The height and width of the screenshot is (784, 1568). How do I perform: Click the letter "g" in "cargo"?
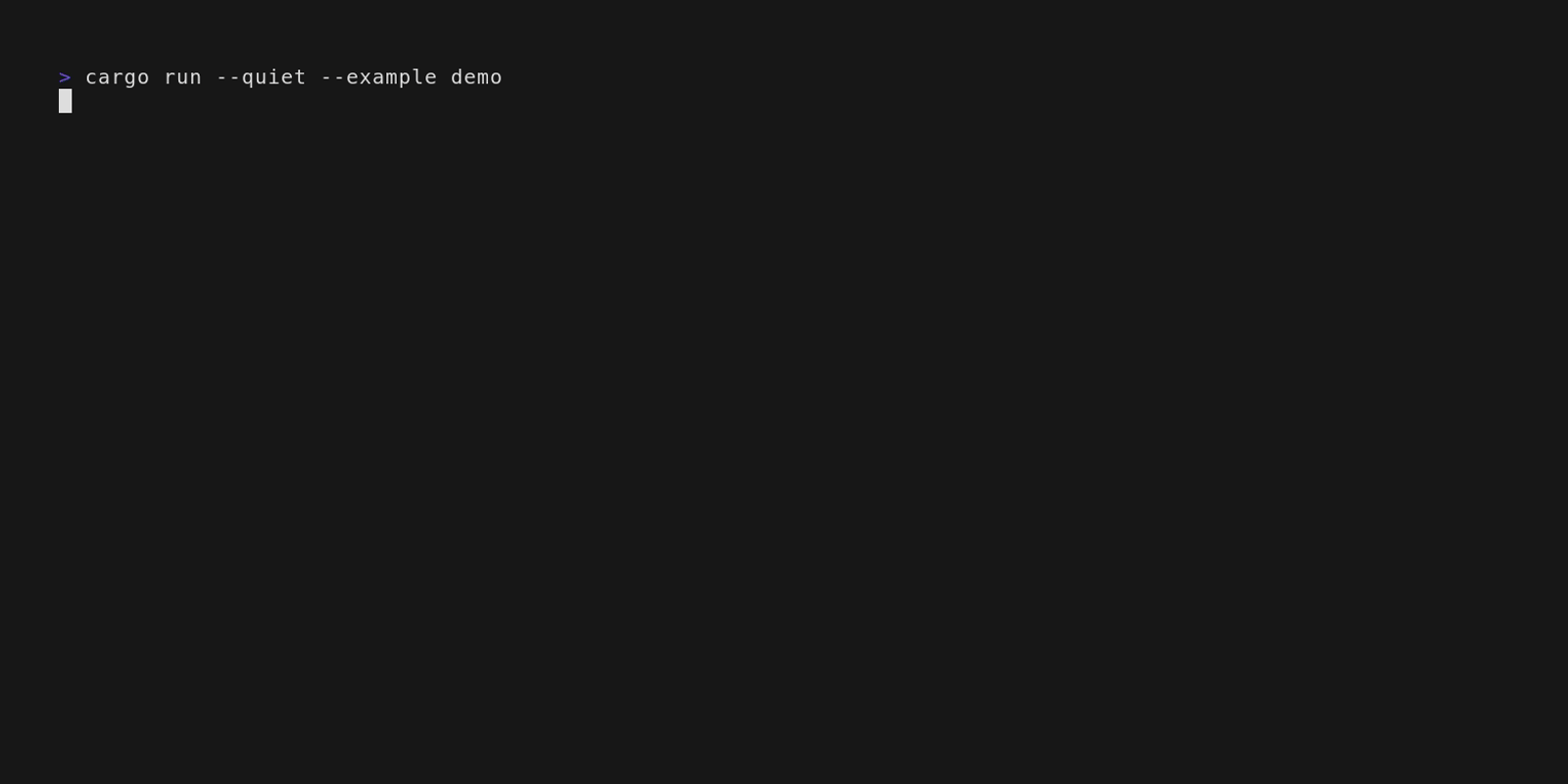131,78
